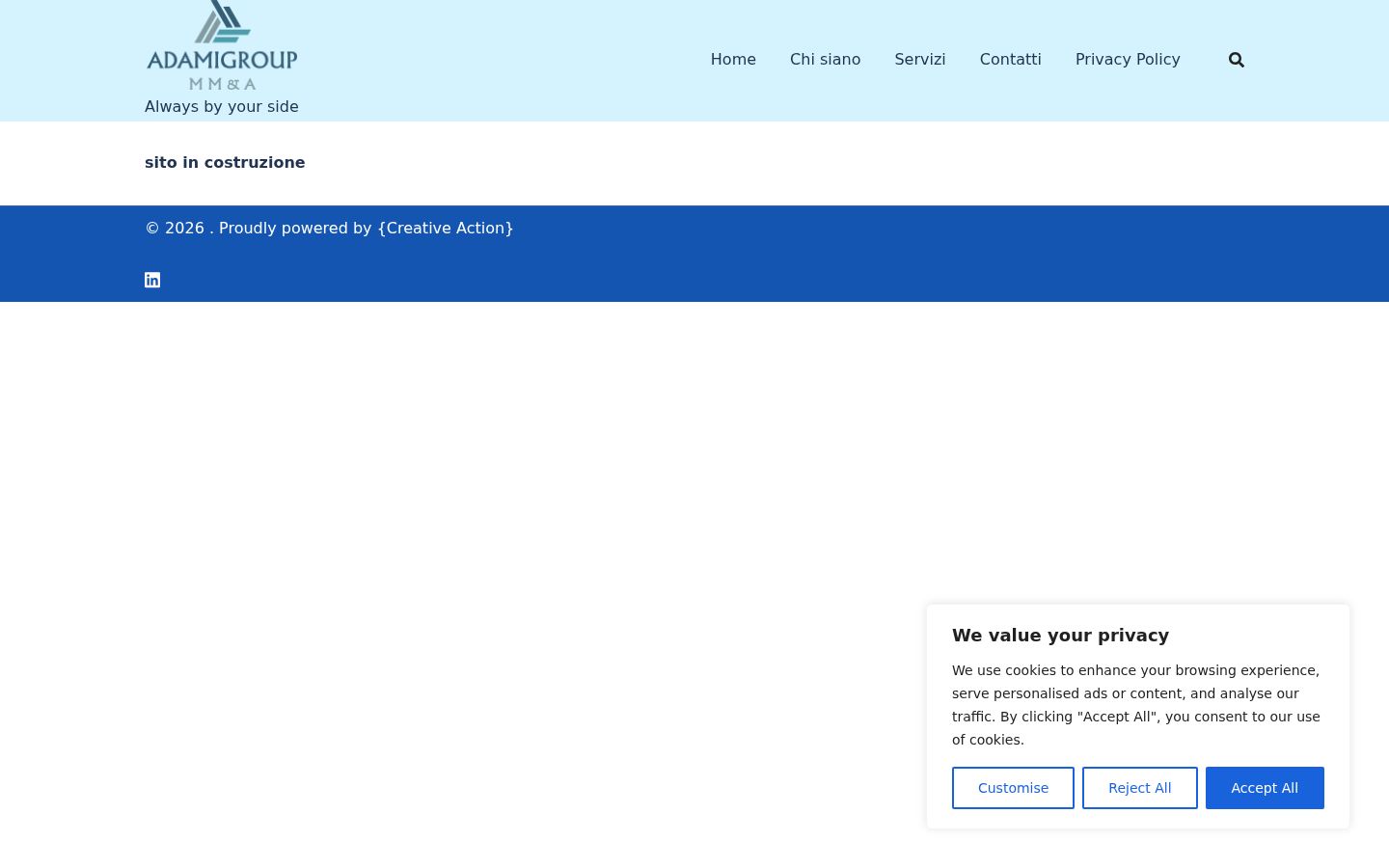Viewport: 1389px width, 868px height.
Task: Open the LinkedIn icon in footer
Action: point(152,280)
